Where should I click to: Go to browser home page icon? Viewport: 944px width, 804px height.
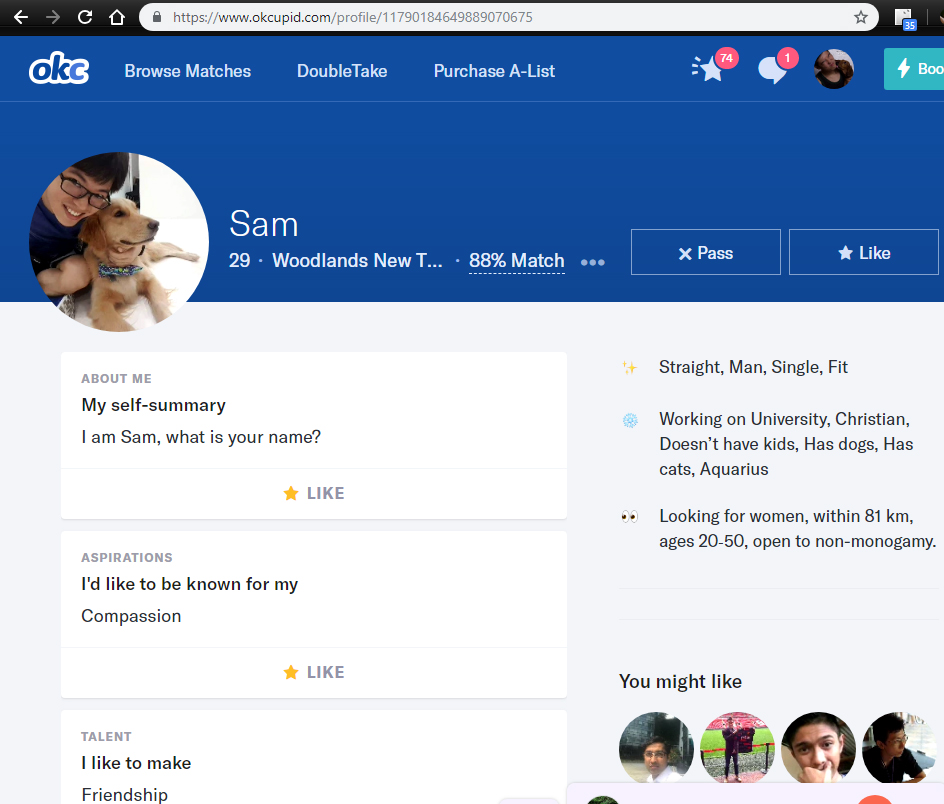coord(117,17)
